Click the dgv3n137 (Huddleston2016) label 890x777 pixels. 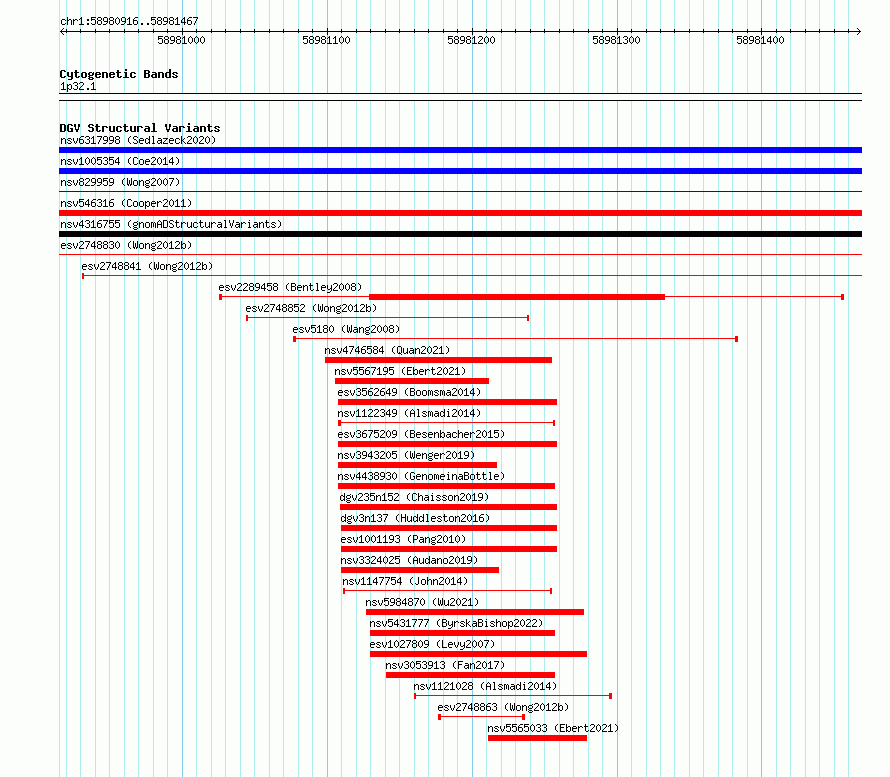pyautogui.click(x=415, y=518)
